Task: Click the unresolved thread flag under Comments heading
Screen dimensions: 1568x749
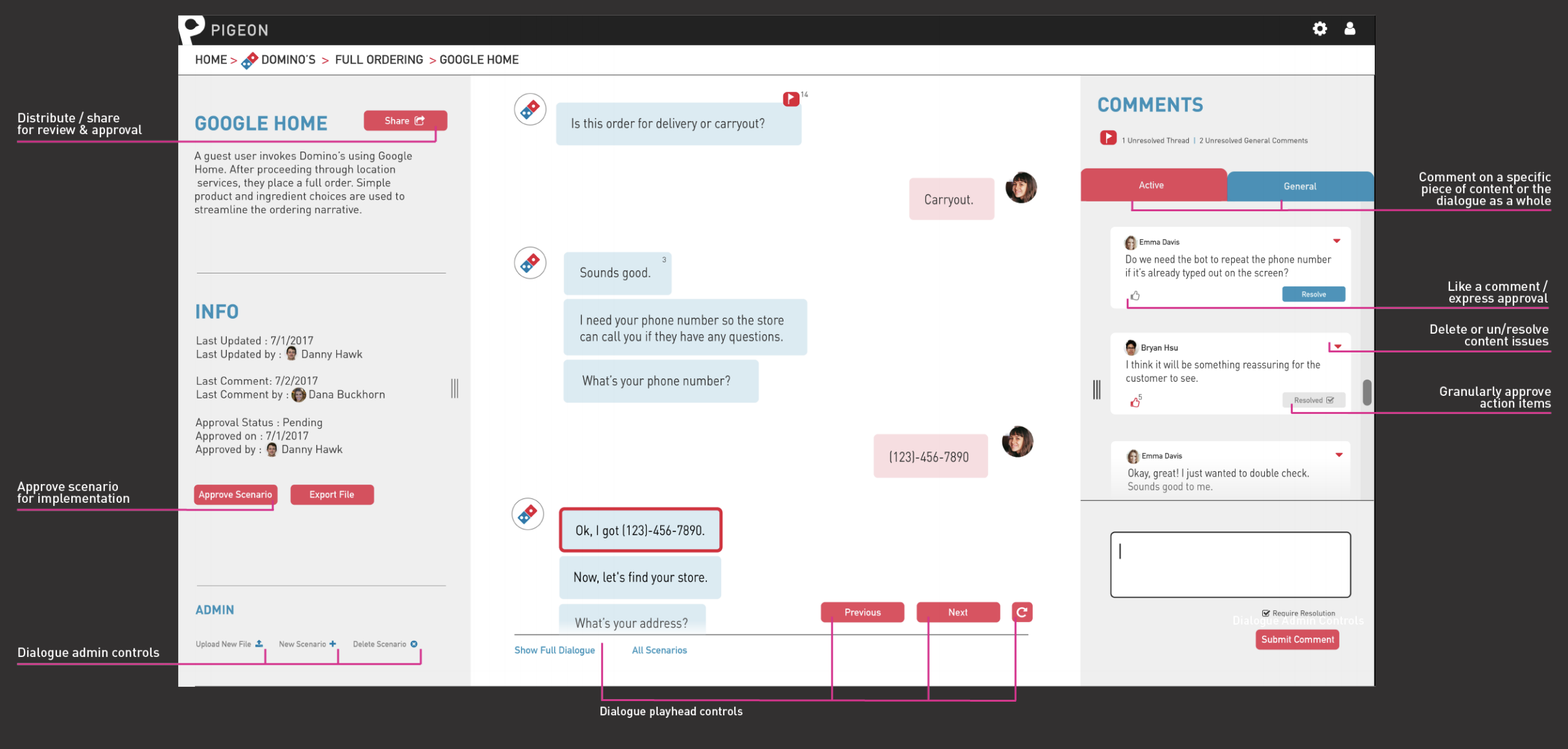Action: (1108, 138)
